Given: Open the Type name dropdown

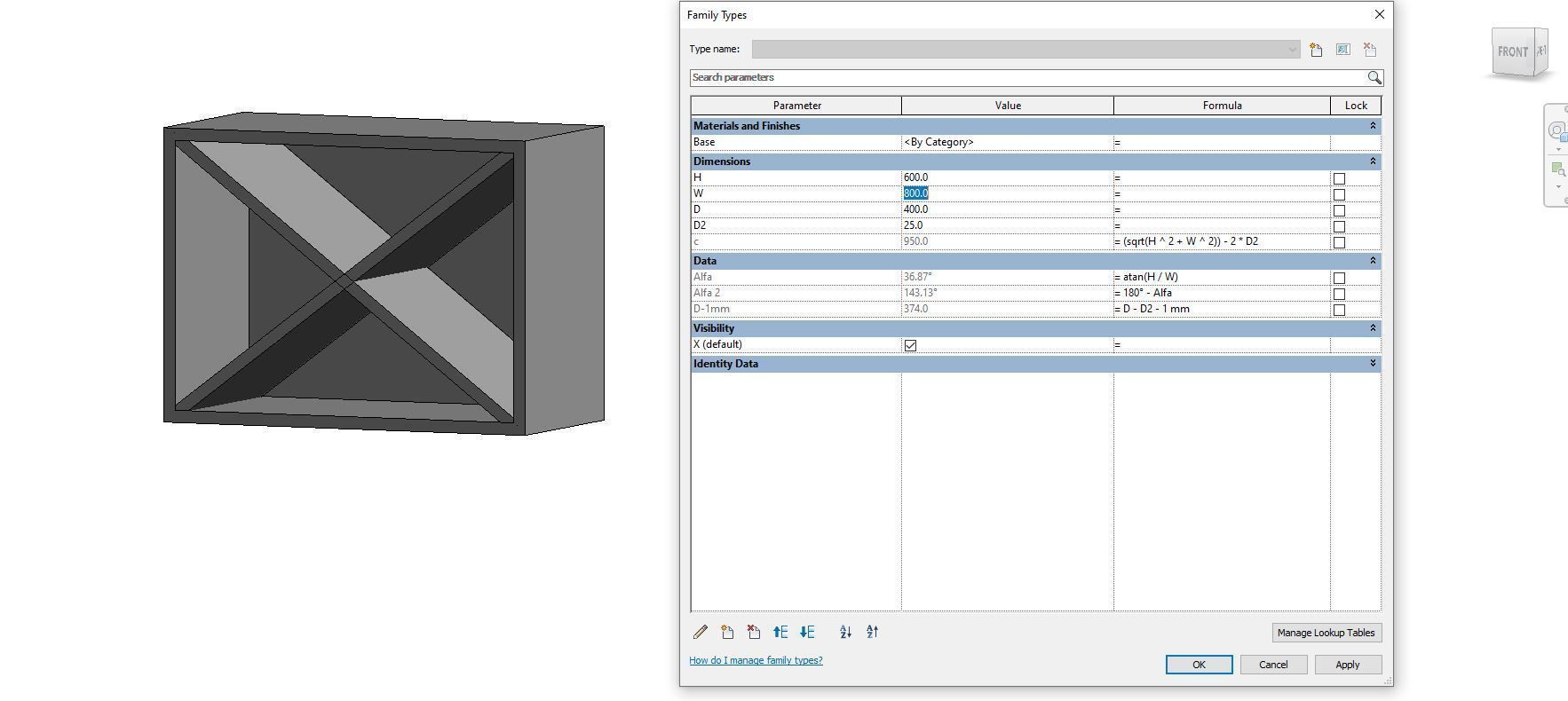Looking at the screenshot, I should pyautogui.click(x=1292, y=50).
